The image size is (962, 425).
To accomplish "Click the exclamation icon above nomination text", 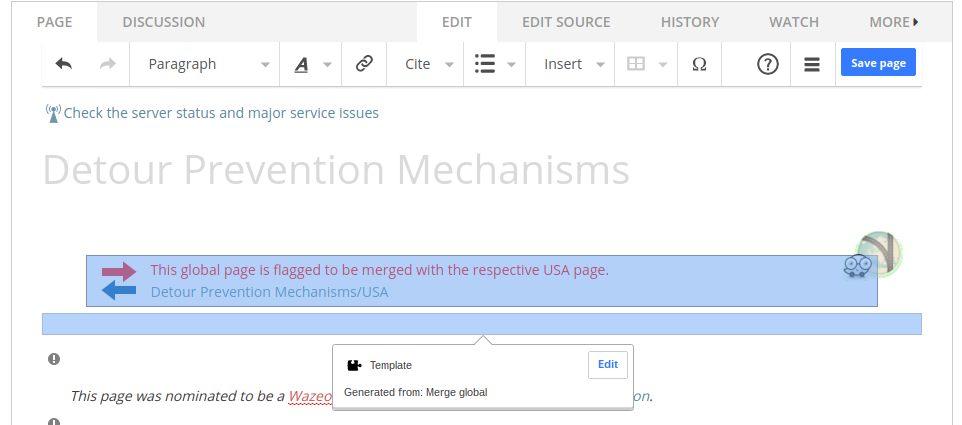I will [54, 359].
